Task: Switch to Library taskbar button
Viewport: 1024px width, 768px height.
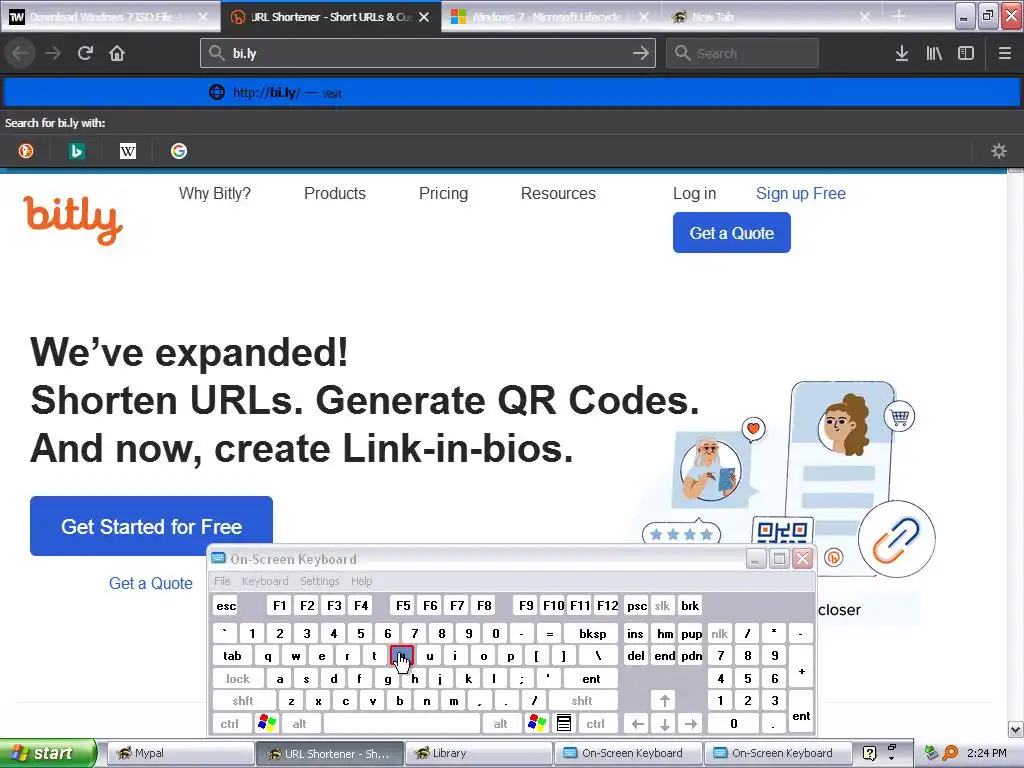Action: coord(479,753)
